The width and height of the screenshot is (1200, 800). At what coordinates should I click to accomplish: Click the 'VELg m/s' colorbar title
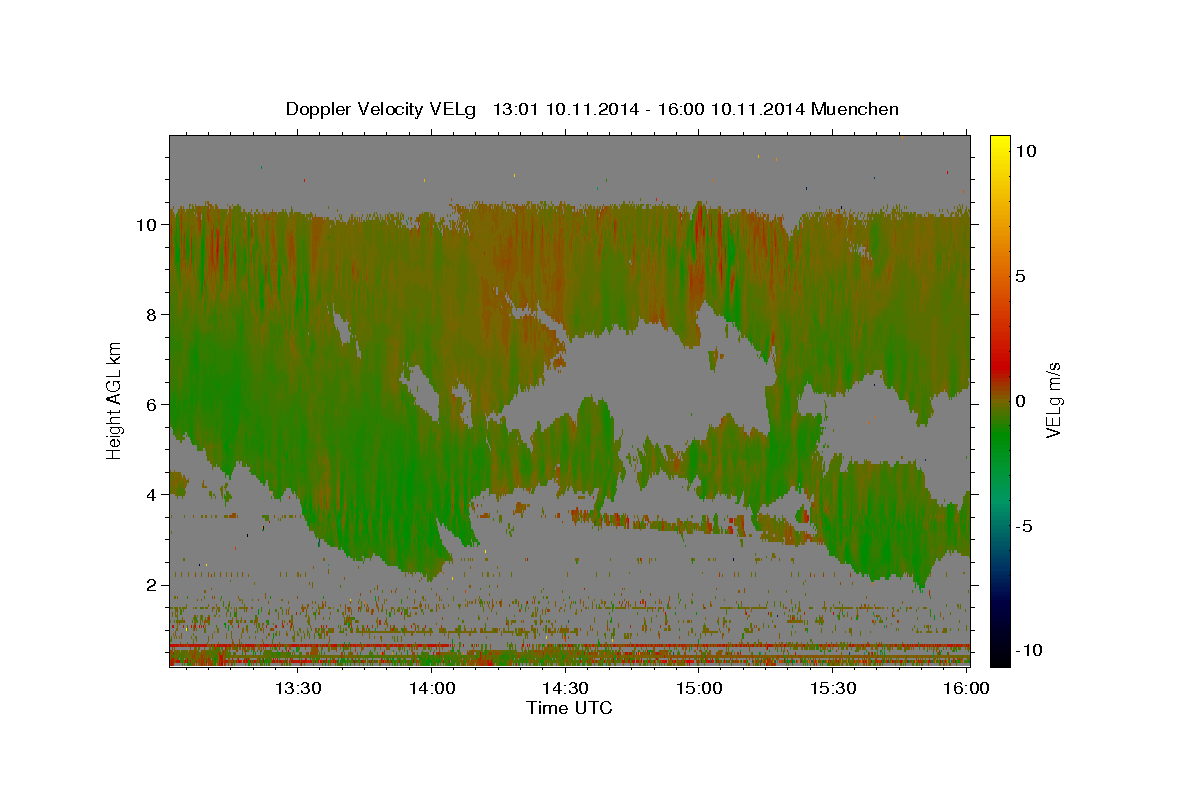pyautogui.click(x=1053, y=400)
